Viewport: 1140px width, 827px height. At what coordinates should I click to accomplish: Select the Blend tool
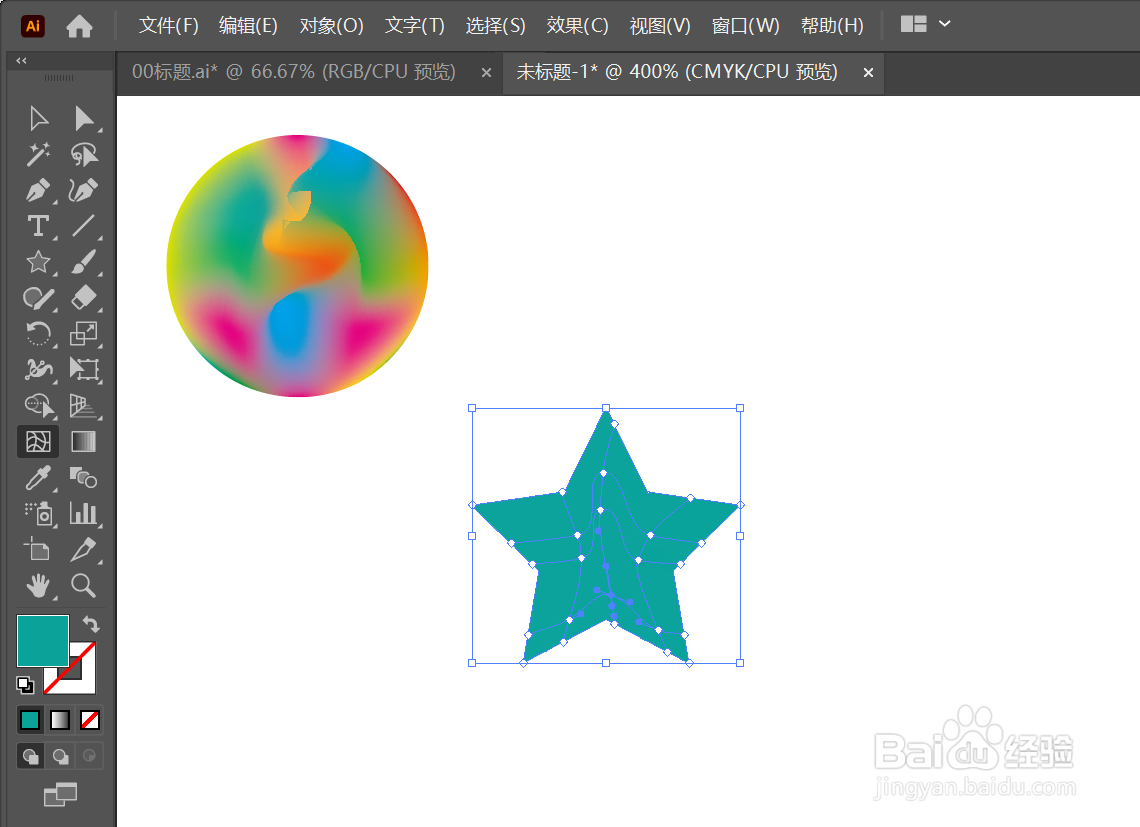point(84,478)
